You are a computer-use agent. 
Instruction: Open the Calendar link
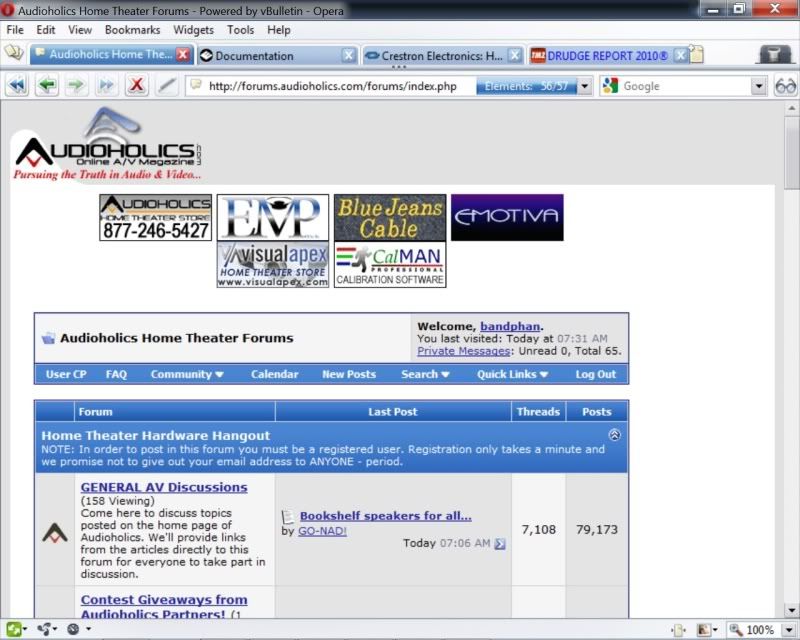[x=274, y=374]
